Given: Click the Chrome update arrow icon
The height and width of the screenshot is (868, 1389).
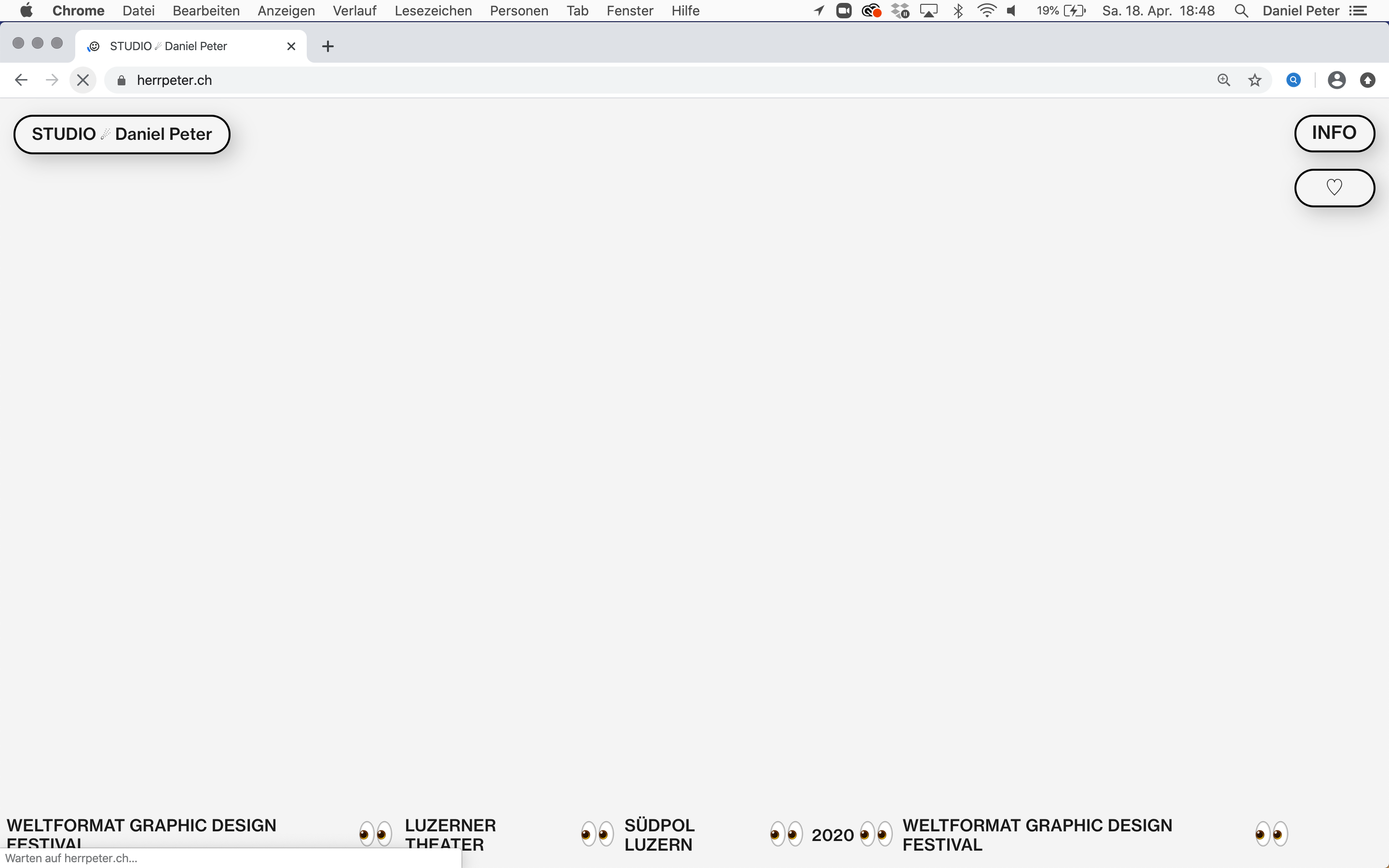Looking at the screenshot, I should (1367, 81).
